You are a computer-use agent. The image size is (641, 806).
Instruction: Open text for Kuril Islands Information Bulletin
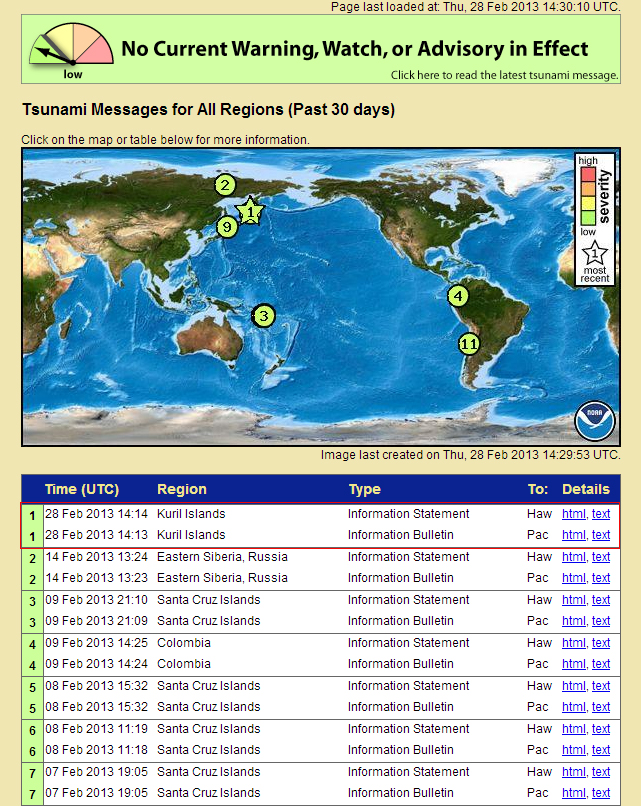pos(601,535)
